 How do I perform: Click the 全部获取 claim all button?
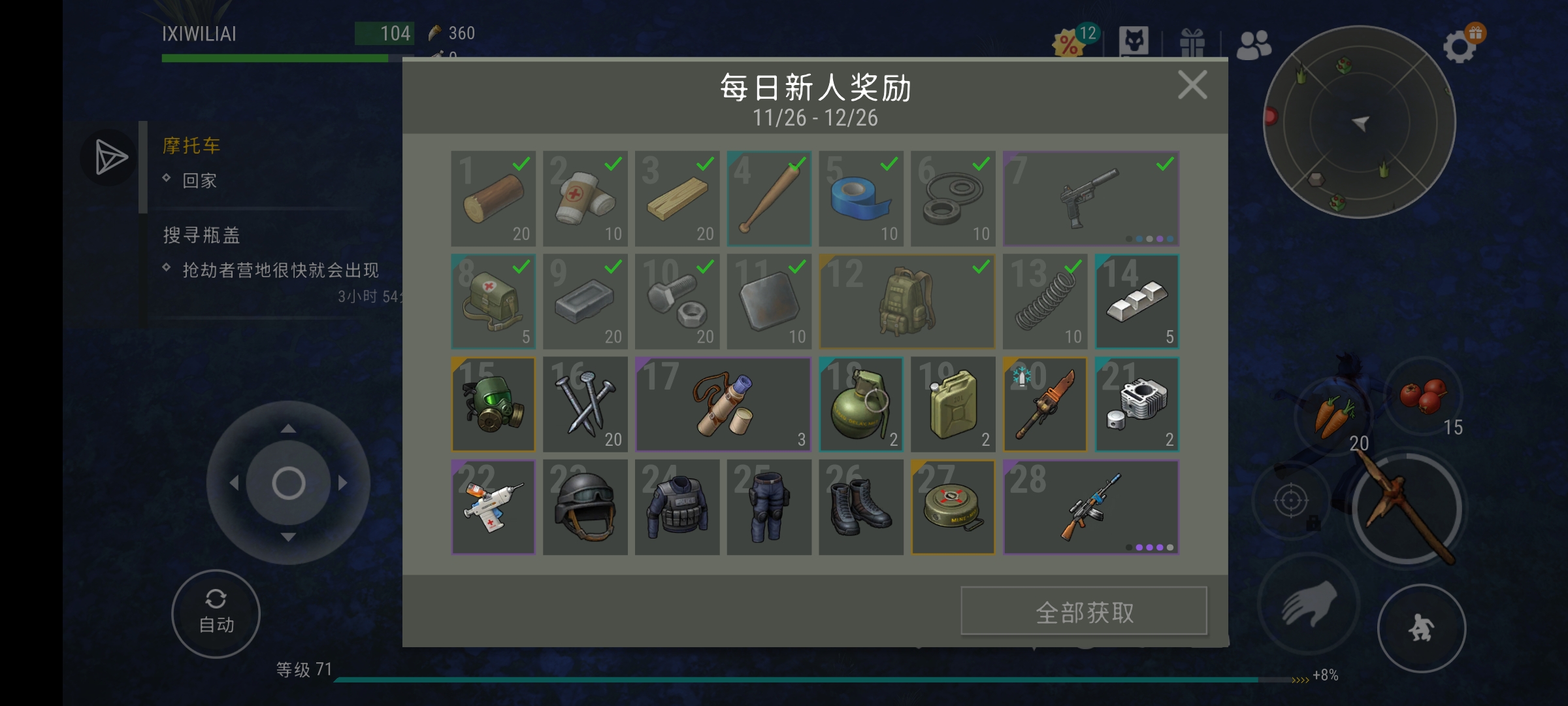pos(1084,612)
